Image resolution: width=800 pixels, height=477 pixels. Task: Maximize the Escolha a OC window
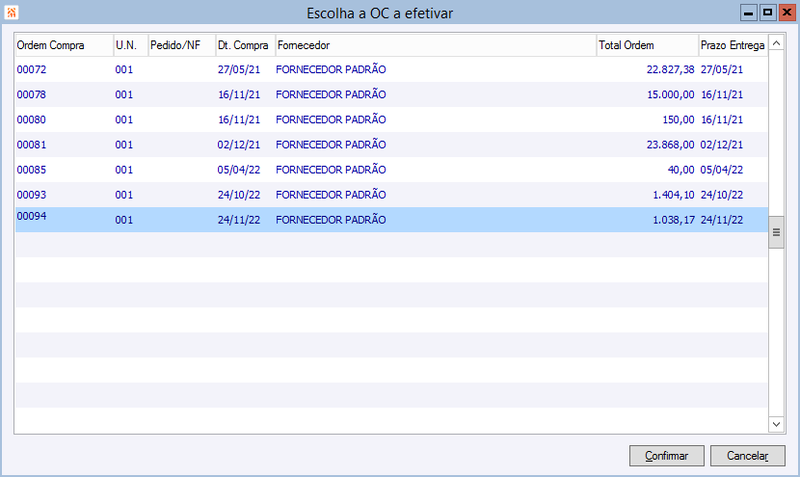click(767, 13)
